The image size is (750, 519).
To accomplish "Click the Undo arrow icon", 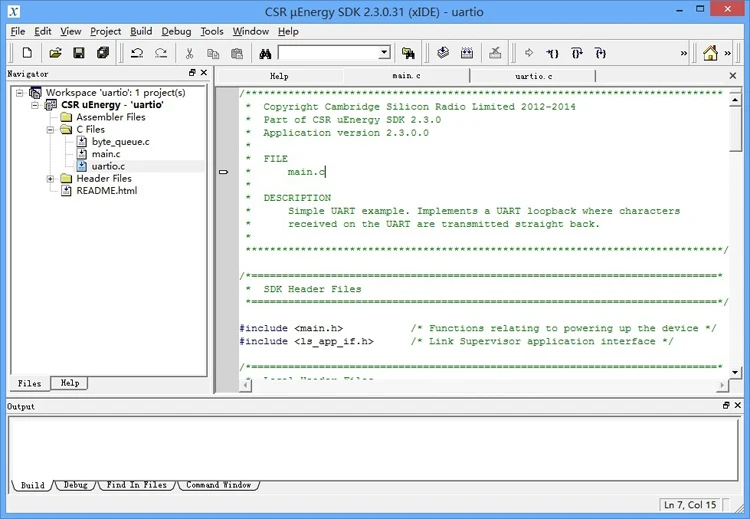I will tap(137, 53).
